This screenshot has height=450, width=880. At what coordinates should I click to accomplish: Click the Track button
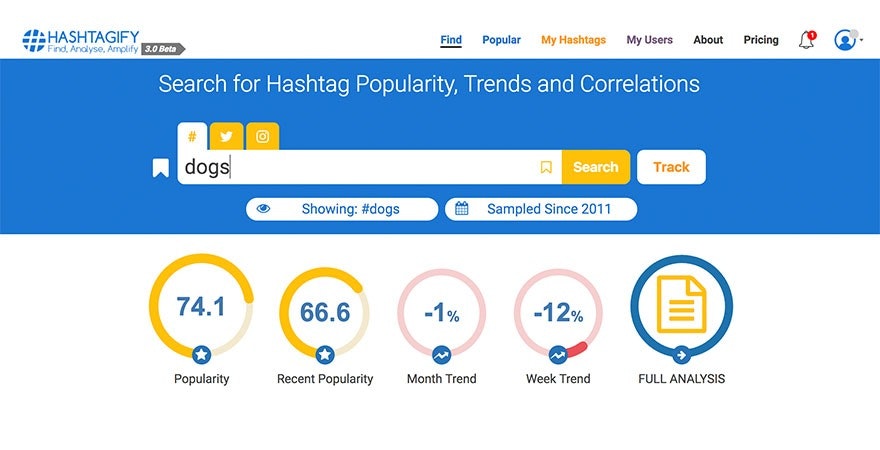[671, 167]
